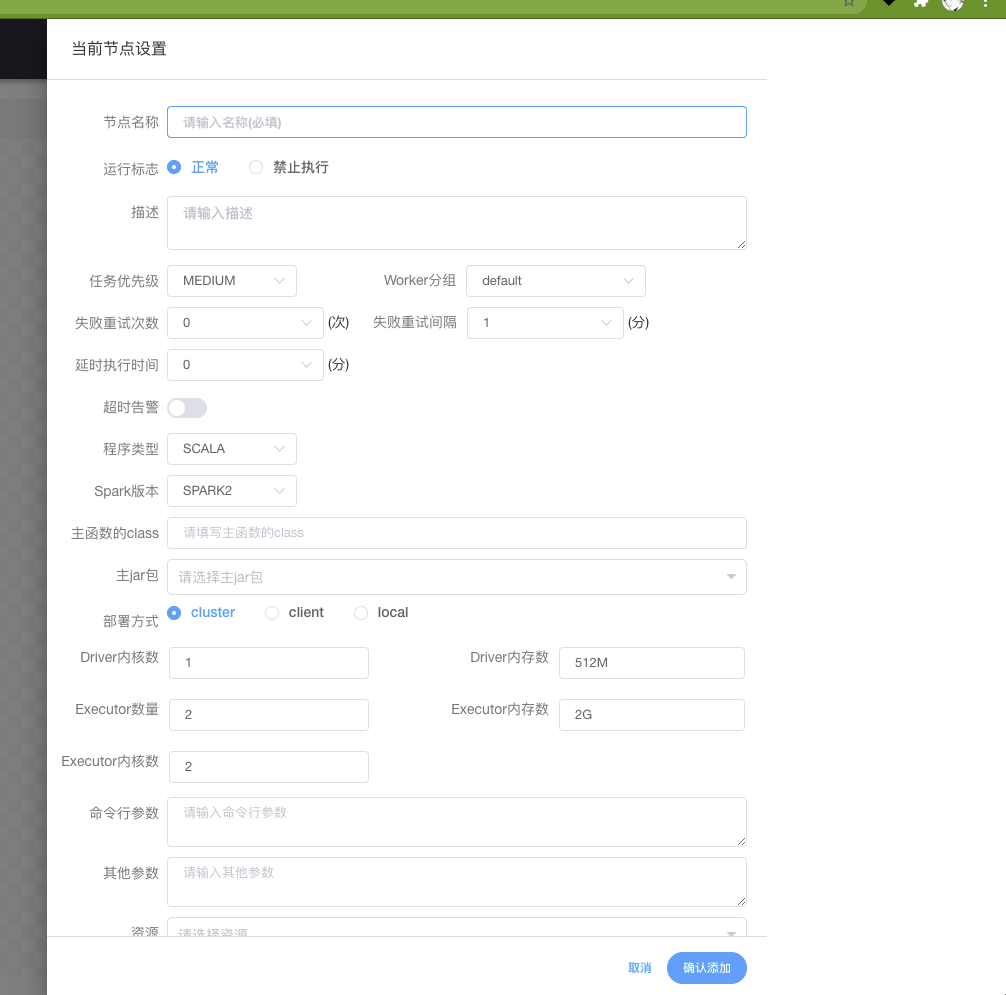
Task: Select the 禁止执行 radio button
Action: click(x=256, y=167)
